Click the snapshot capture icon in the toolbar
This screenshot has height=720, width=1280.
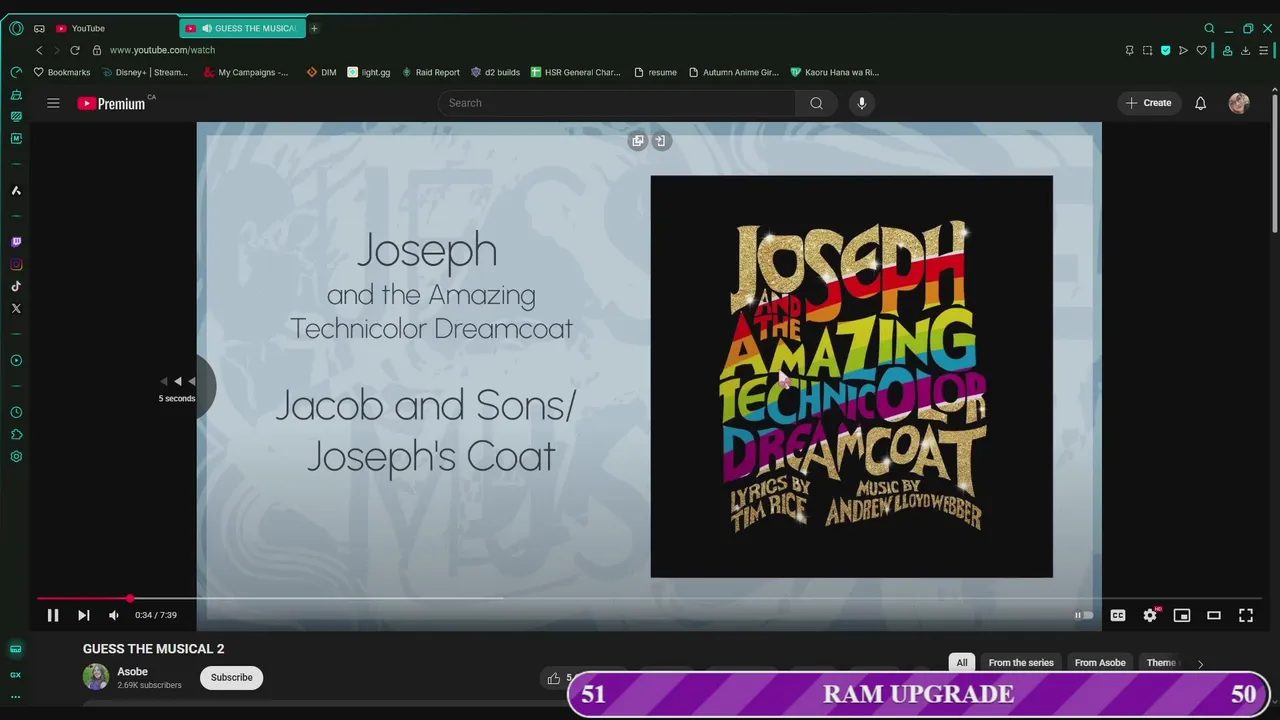click(x=1147, y=50)
